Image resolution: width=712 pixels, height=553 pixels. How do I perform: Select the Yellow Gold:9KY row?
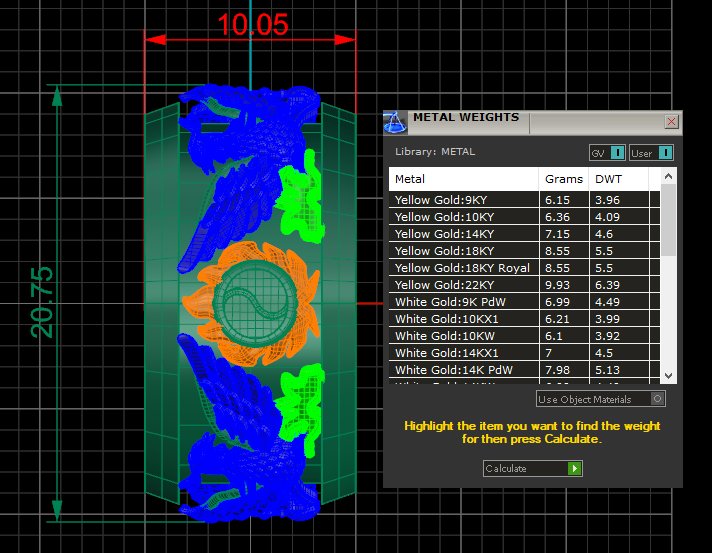524,200
